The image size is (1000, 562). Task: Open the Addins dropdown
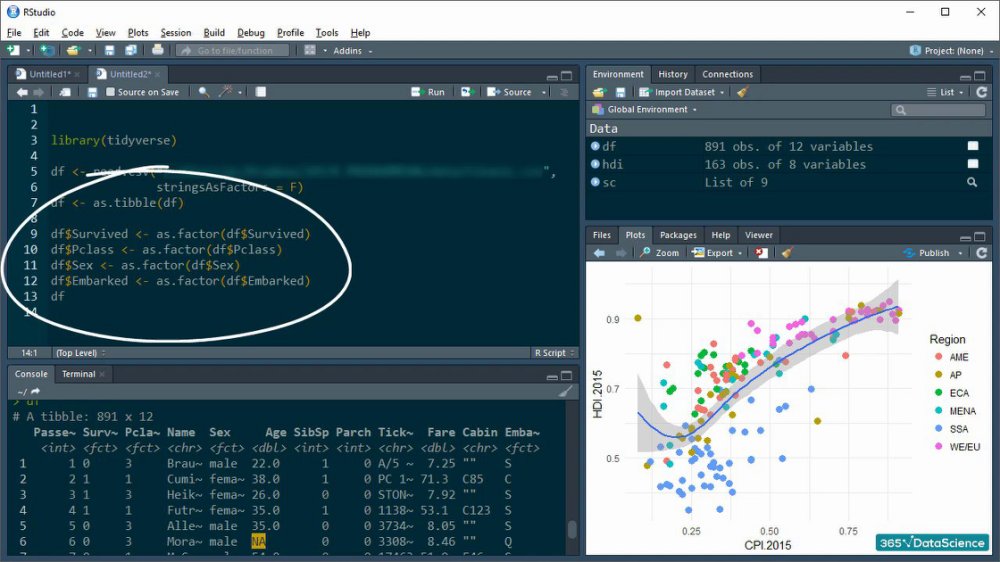[352, 50]
